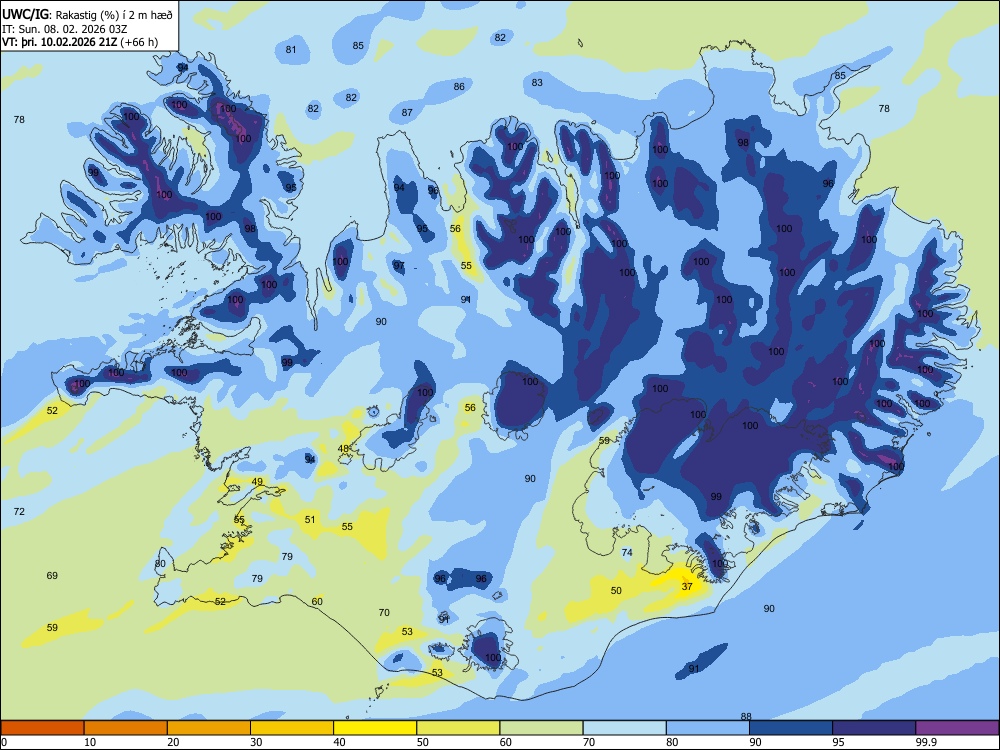1000x750 pixels.
Task: Click the '88' value near the bottom edge
Action: coord(746,717)
